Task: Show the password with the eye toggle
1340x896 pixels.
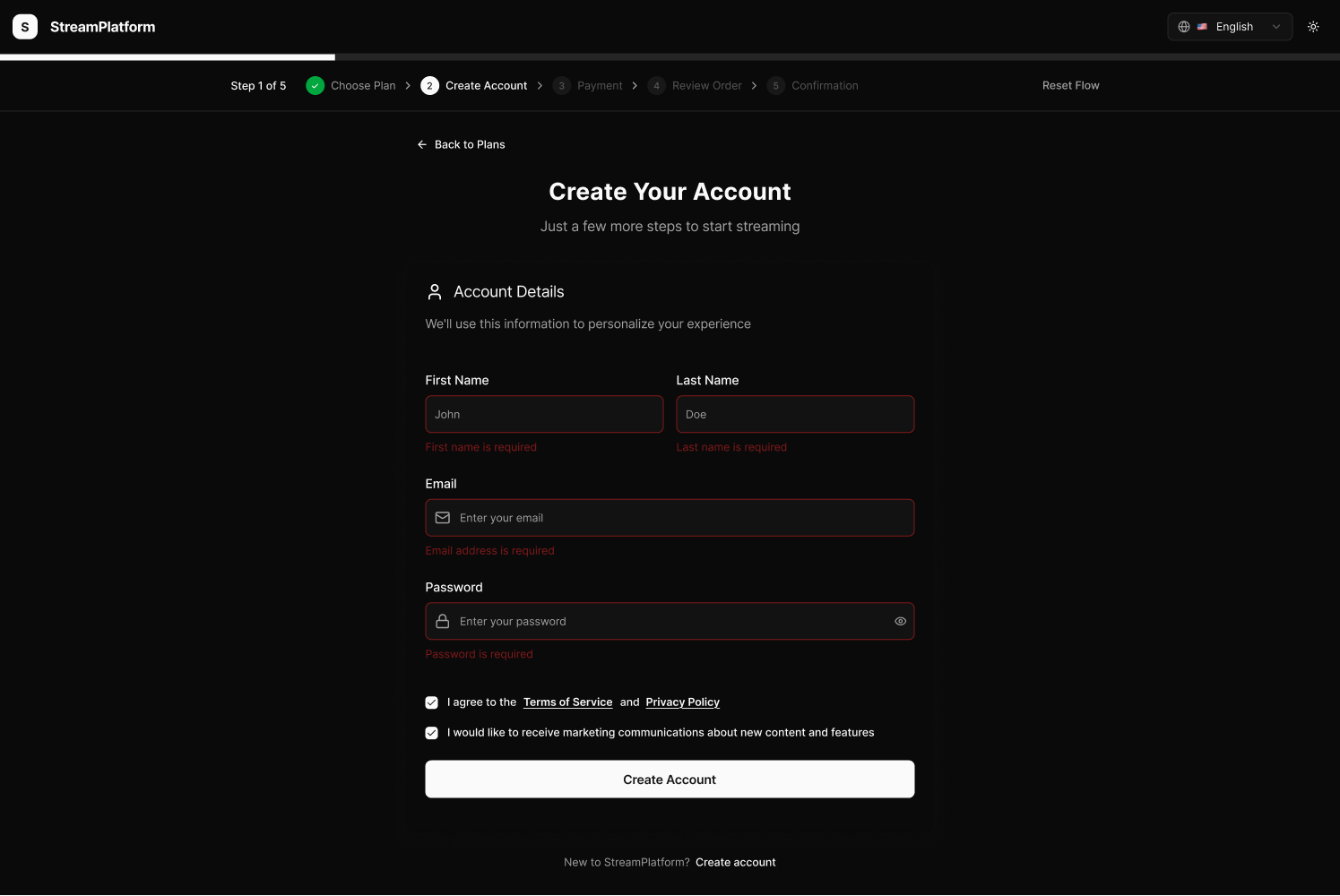Action: click(x=899, y=621)
